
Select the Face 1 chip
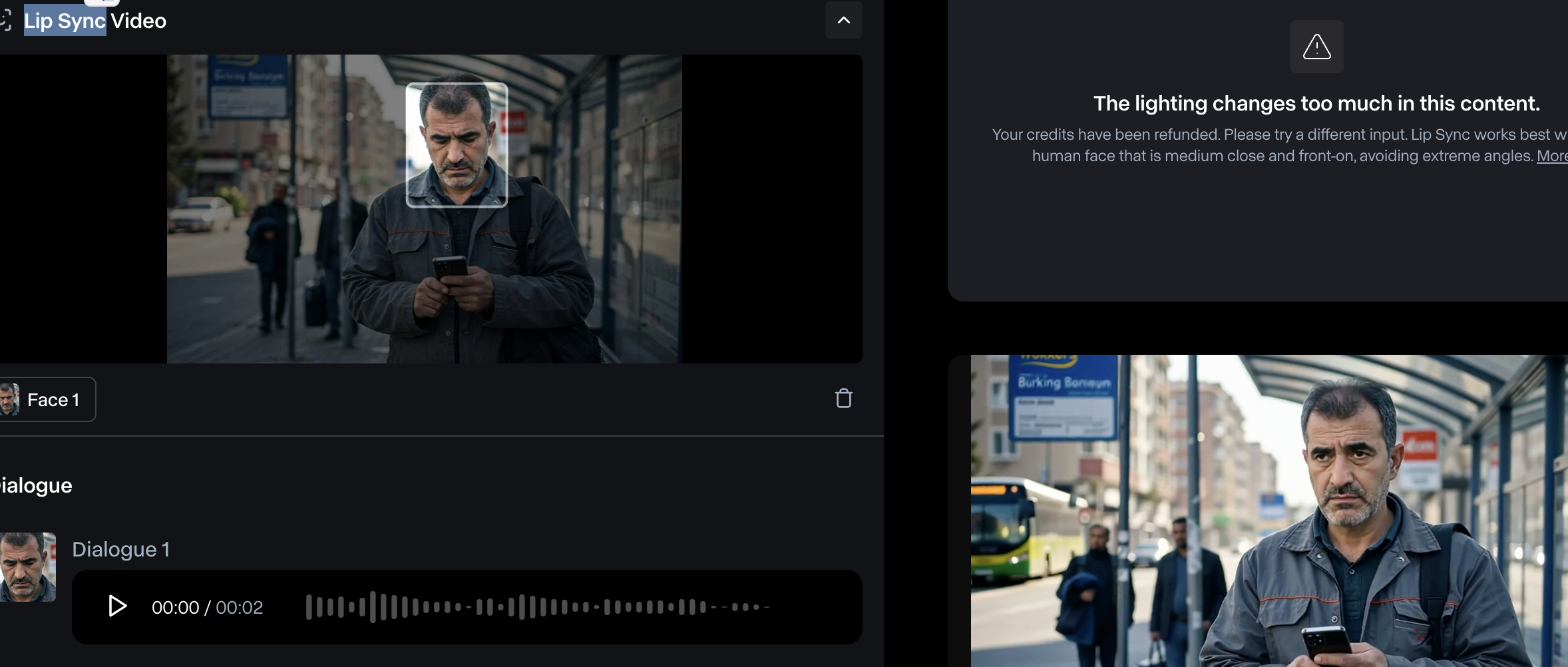coord(47,399)
